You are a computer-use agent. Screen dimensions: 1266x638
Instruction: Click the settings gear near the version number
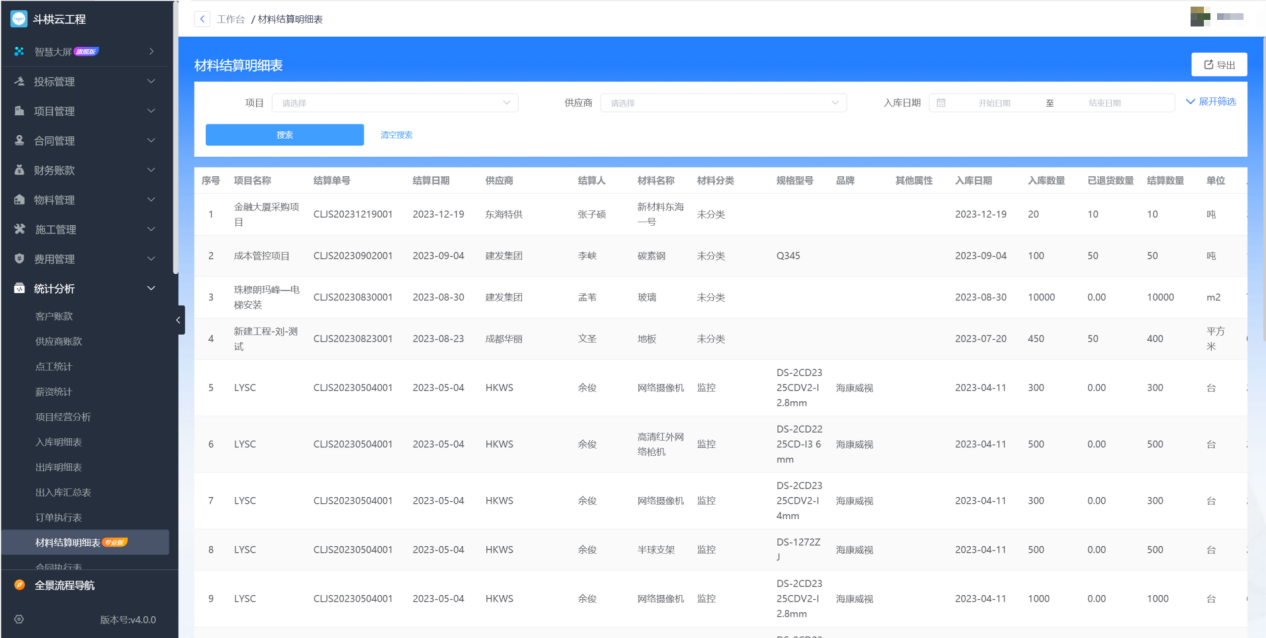click(x=19, y=620)
